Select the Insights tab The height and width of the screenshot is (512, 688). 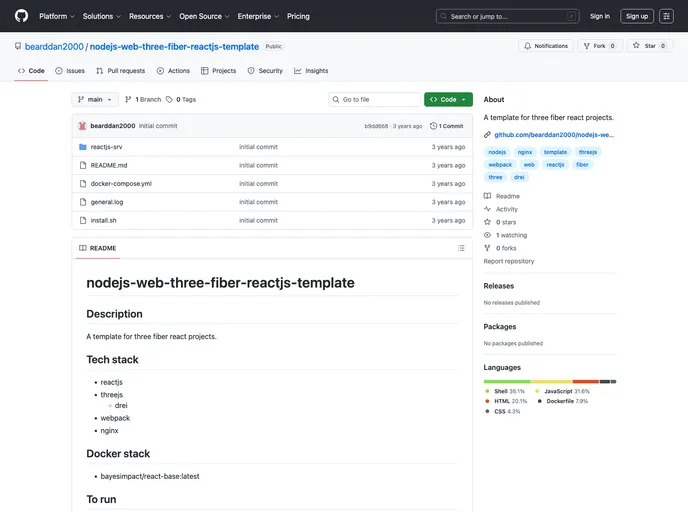[x=311, y=71]
